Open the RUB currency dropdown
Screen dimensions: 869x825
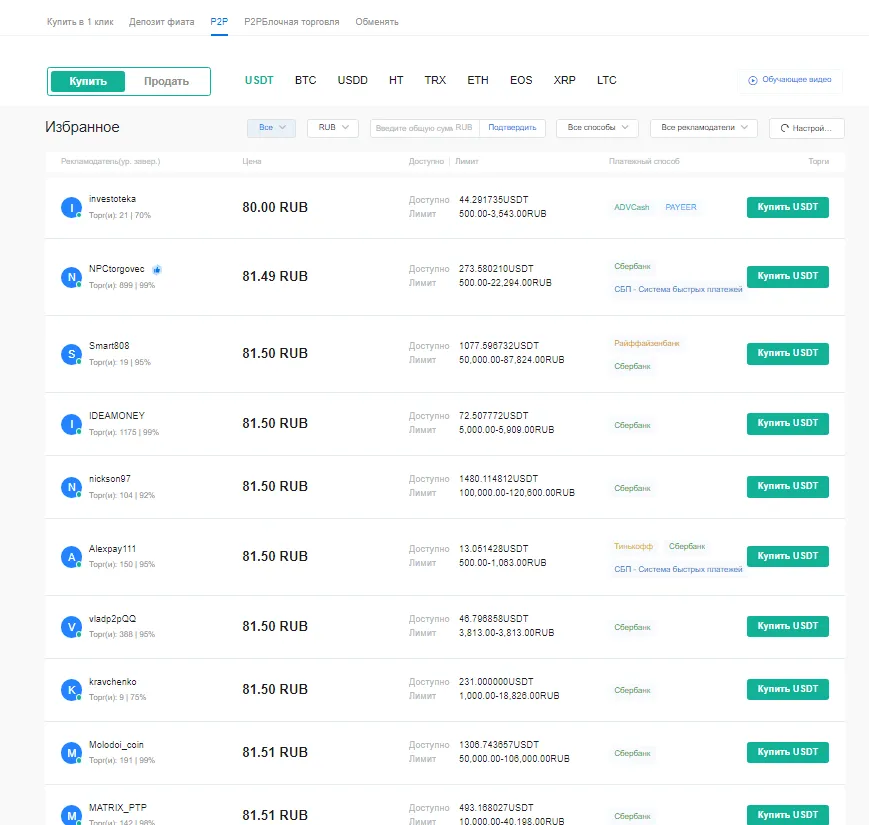[332, 128]
